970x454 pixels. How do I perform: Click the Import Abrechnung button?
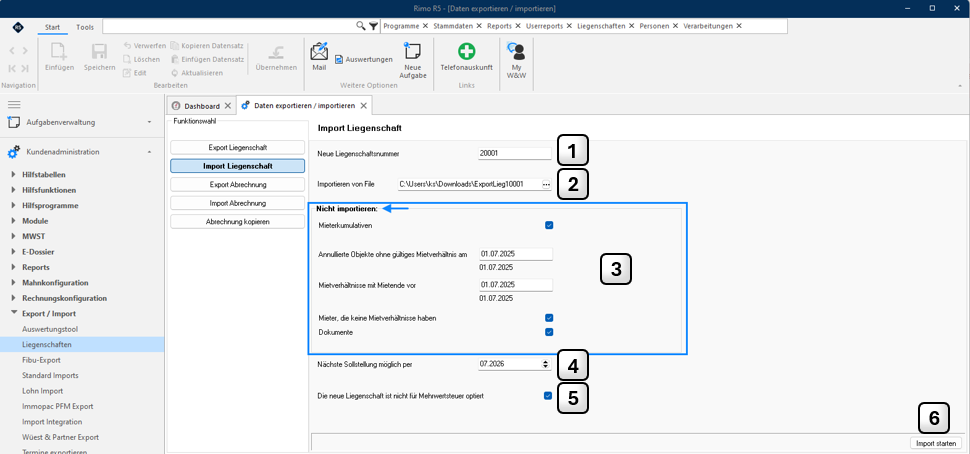coord(238,203)
